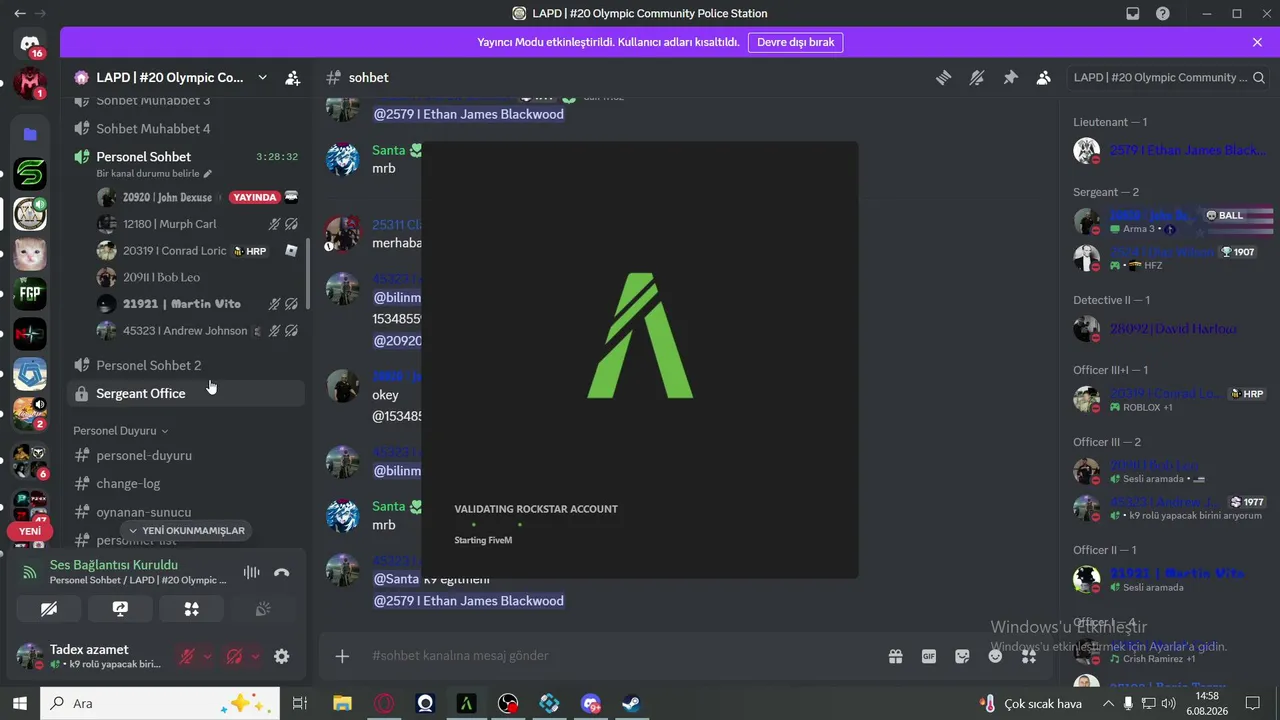Screen dimensions: 1280x720
Task: Open Discord direct messages home icon
Action: point(30,45)
